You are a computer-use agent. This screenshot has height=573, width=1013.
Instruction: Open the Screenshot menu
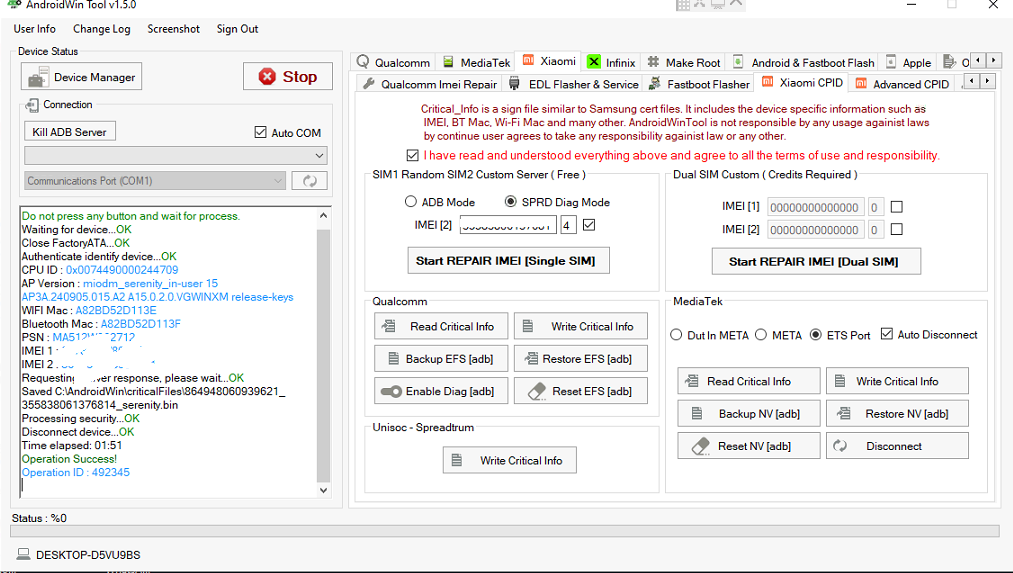[x=173, y=29]
